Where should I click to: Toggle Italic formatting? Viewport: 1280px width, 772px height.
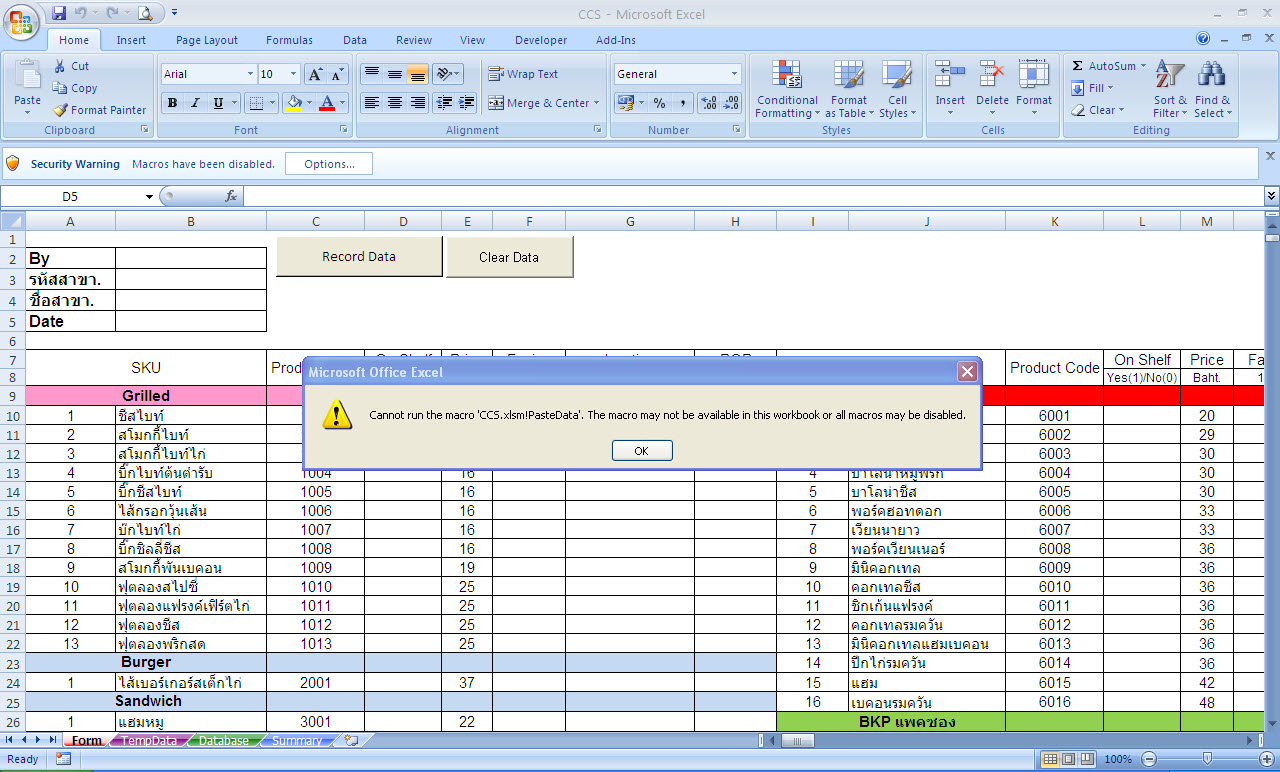[x=195, y=103]
